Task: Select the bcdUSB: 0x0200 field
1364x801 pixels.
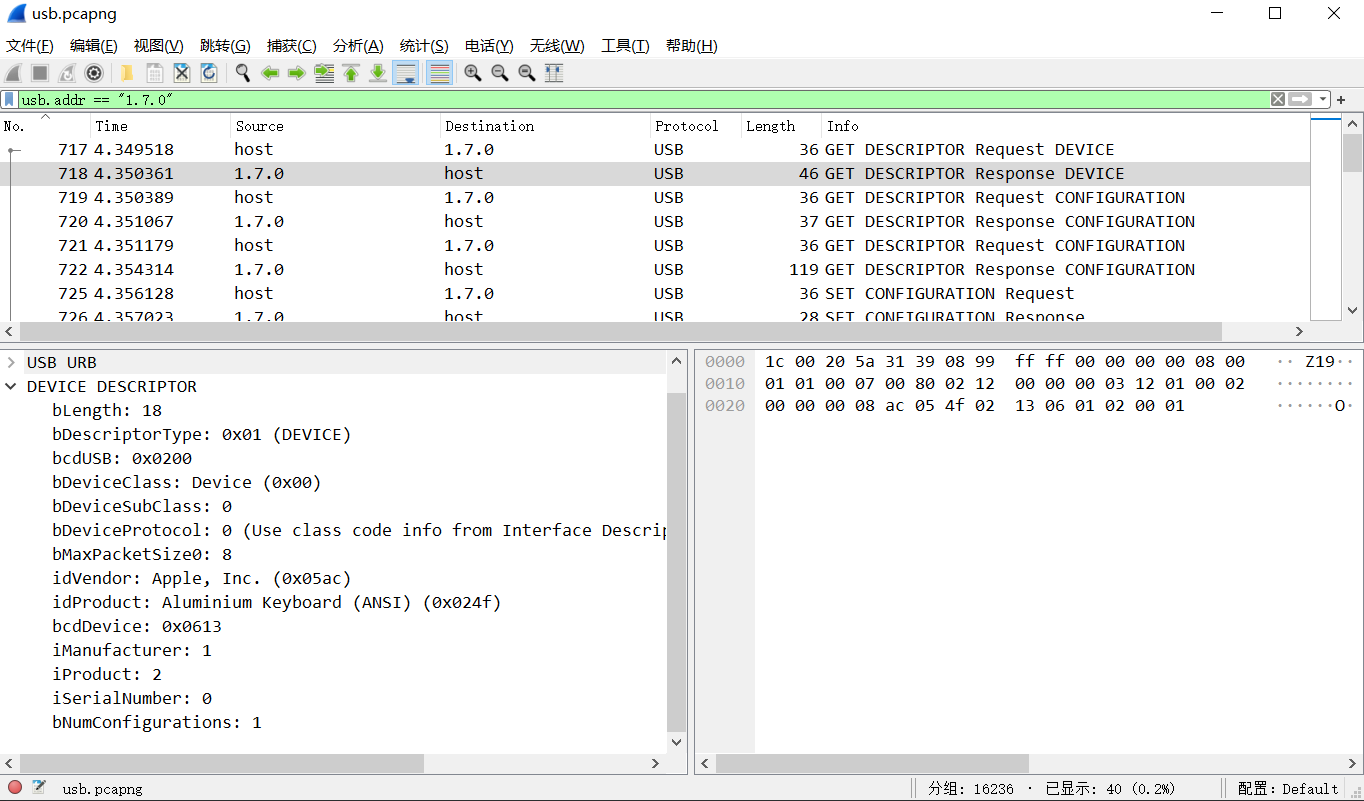Action: [x=122, y=458]
